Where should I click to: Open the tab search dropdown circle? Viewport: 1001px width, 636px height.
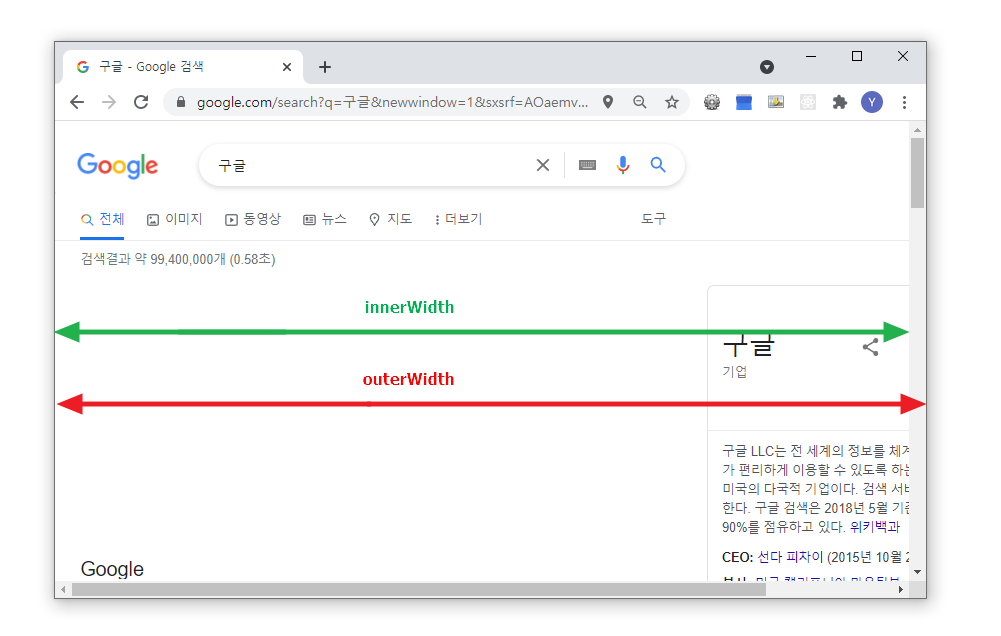(767, 67)
